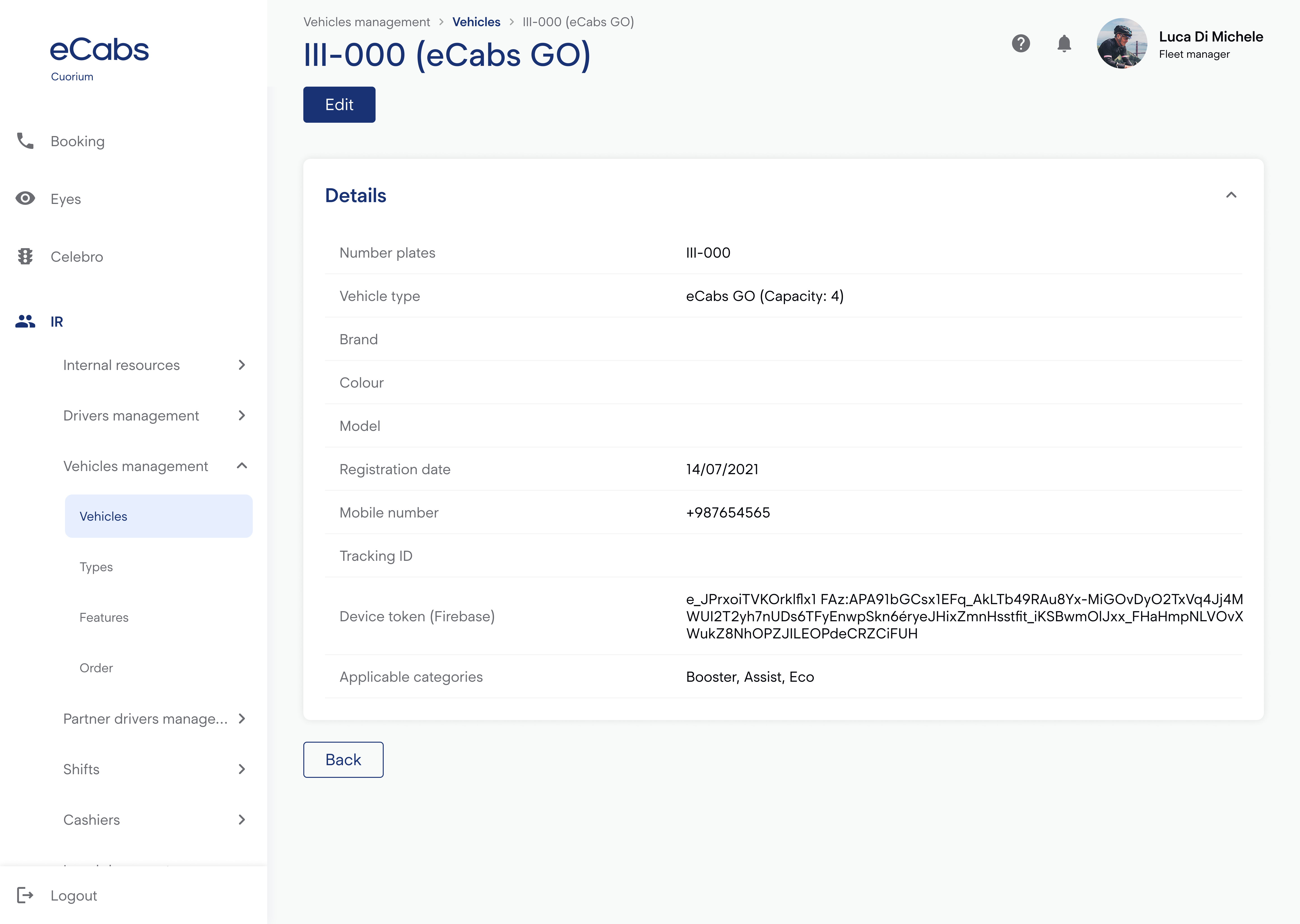The width and height of the screenshot is (1300, 924).
Task: Click the Vehicle type label
Action: coord(380,296)
